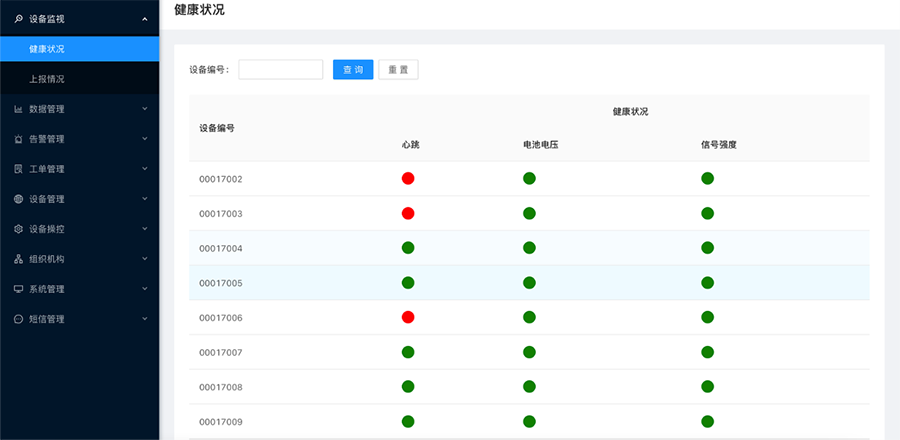The width and height of the screenshot is (900, 440).
Task: Click green 电池电压 indicator for device 00017005
Action: [529, 283]
